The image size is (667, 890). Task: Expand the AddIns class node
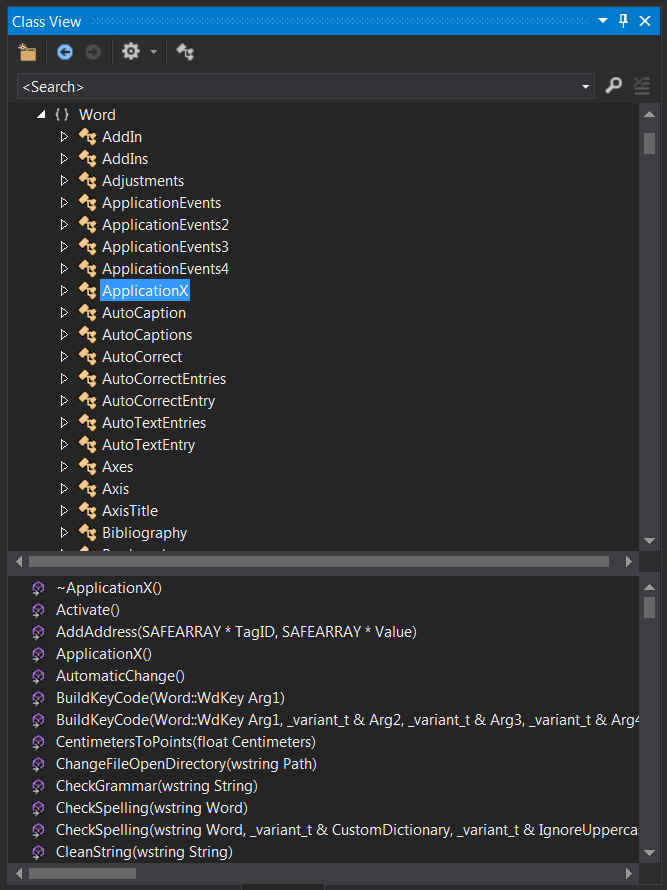click(x=64, y=159)
